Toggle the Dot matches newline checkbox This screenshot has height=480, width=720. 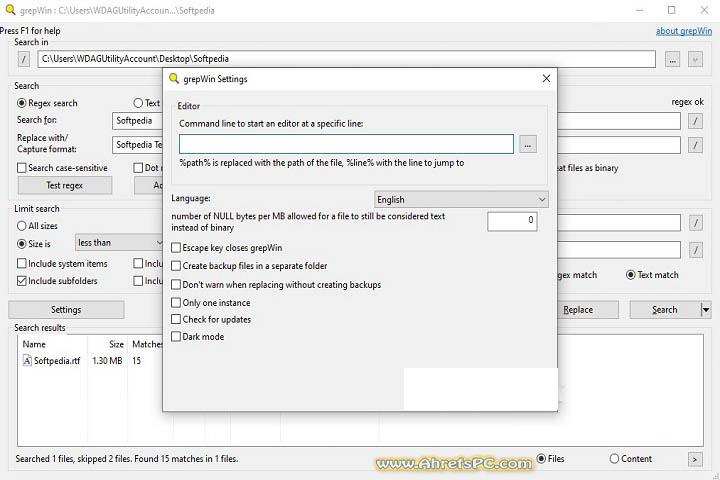pyautogui.click(x=138, y=168)
